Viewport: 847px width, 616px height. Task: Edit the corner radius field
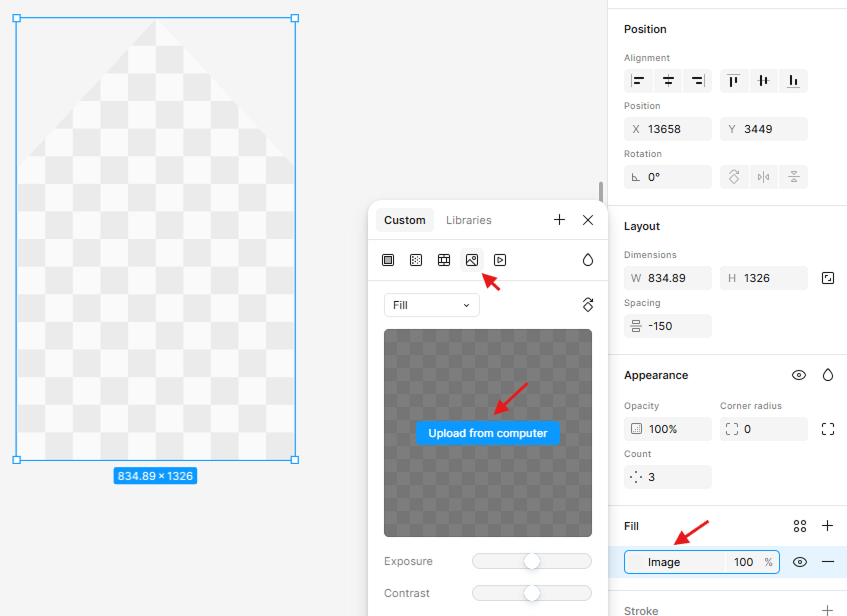coord(763,429)
